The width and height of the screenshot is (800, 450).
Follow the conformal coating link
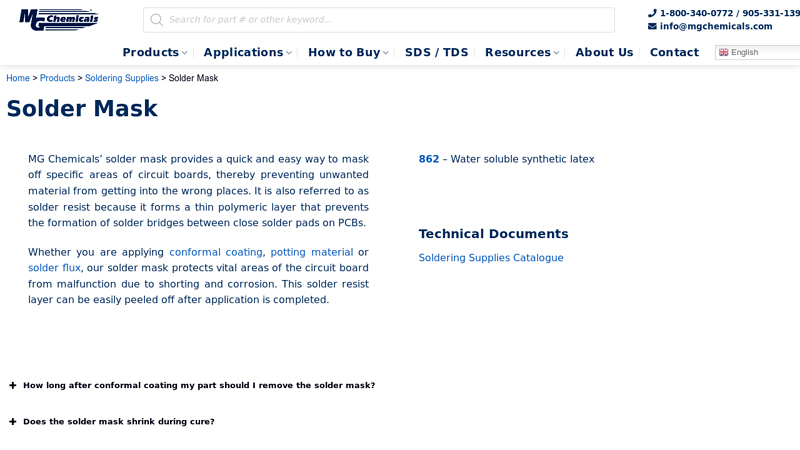tap(215, 253)
